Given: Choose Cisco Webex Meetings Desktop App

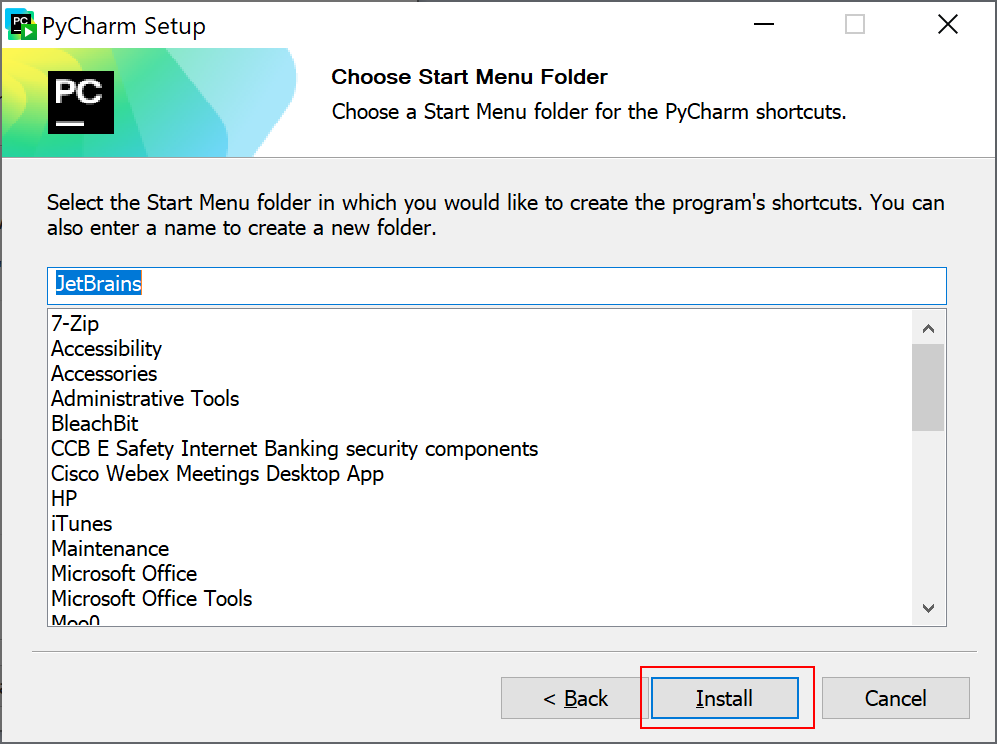Looking at the screenshot, I should click(217, 474).
